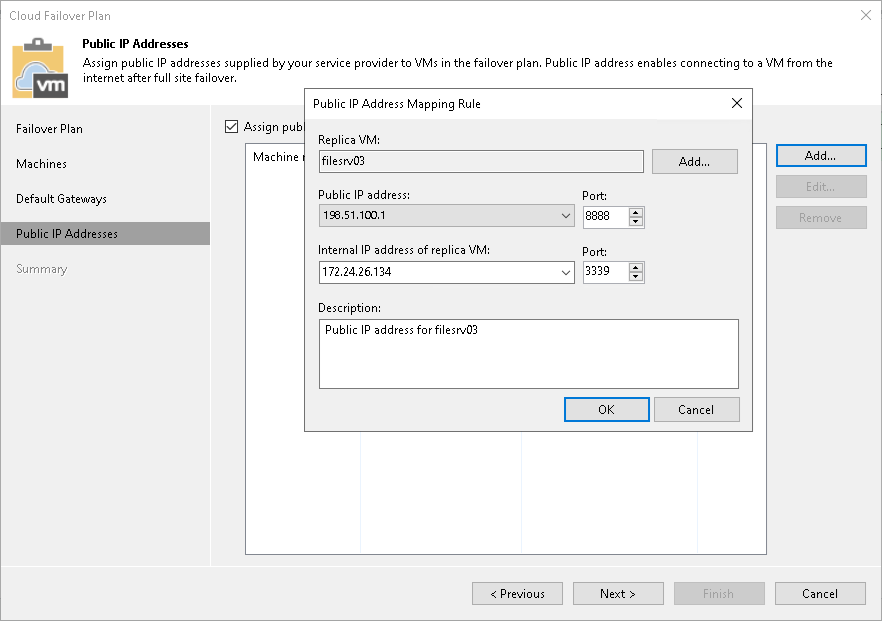This screenshot has height=621, width=882.
Task: Edit the Description text for filesrv03
Action: tap(527, 353)
